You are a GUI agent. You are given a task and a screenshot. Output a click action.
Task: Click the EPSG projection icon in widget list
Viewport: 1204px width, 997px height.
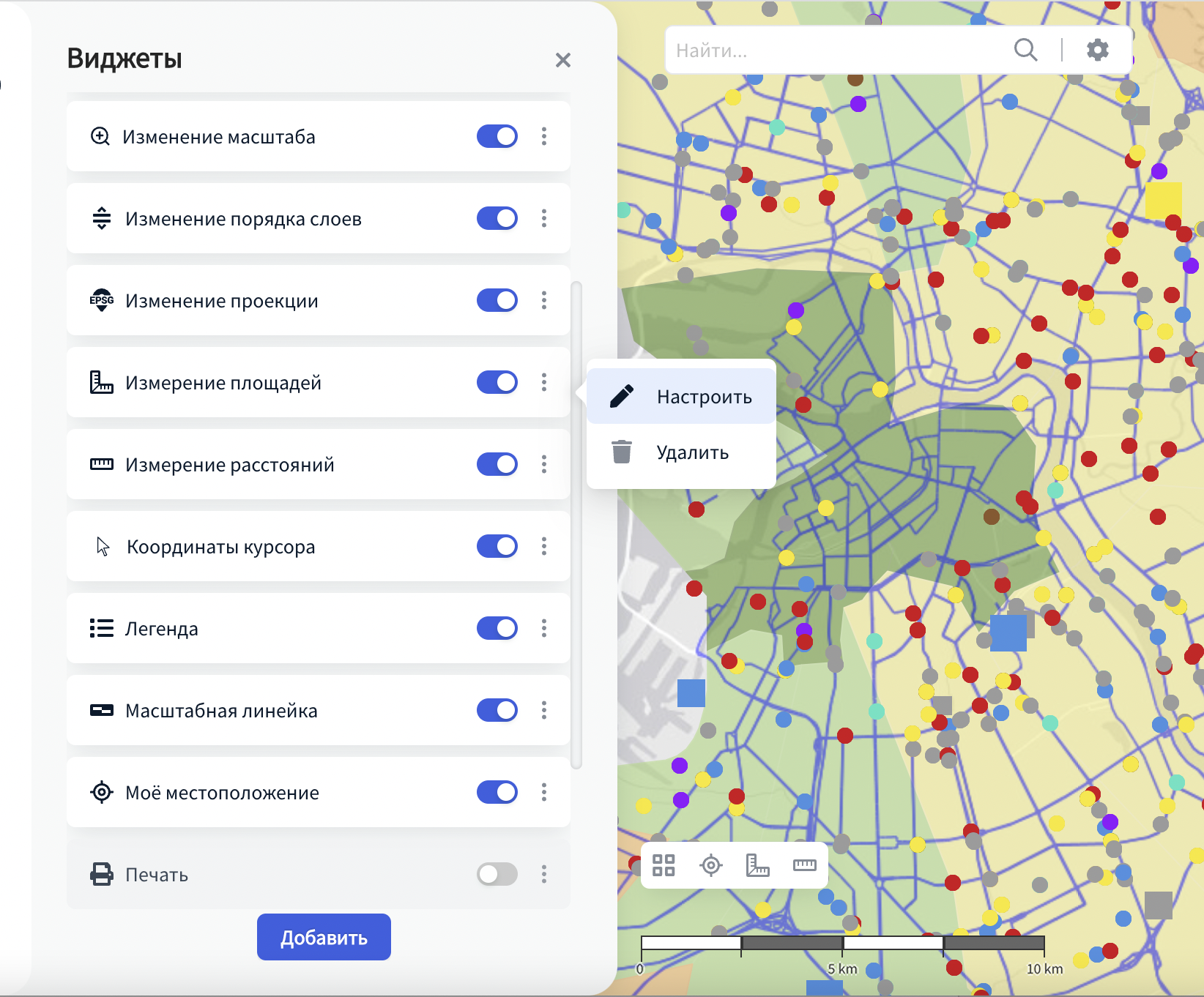[102, 301]
